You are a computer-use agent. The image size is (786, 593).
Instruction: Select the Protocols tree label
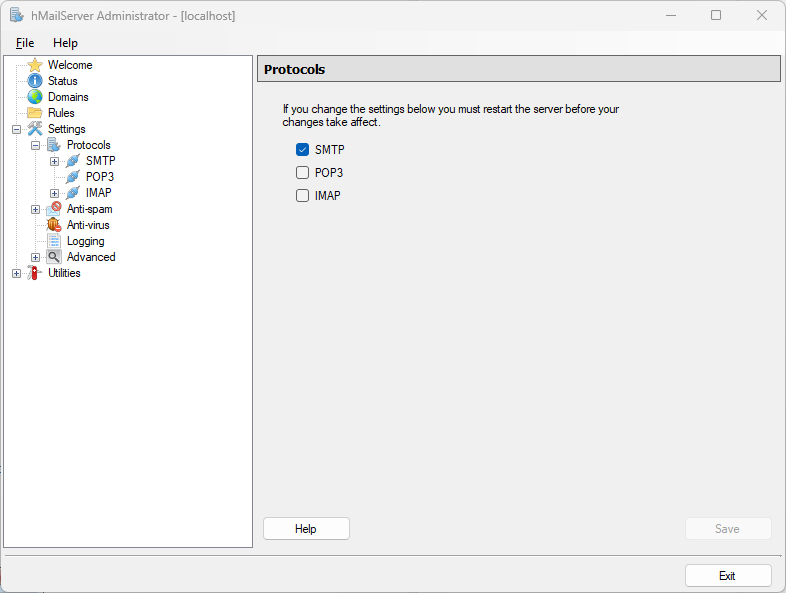pyautogui.click(x=89, y=145)
